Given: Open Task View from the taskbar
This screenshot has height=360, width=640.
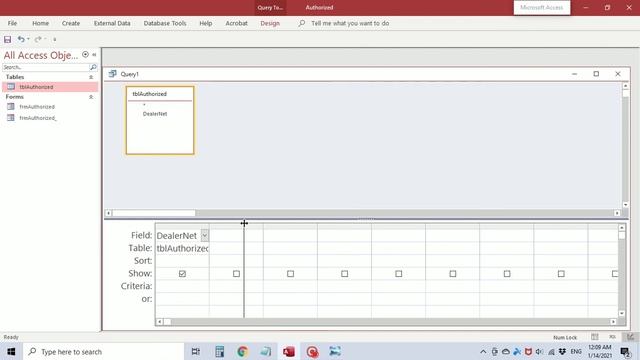Looking at the screenshot, I should [x=196, y=351].
